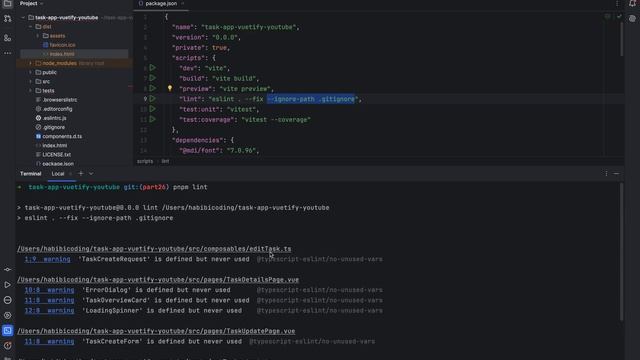
Task: Follow the 10:8 warning link for ErrorDialog
Action: click(49, 290)
